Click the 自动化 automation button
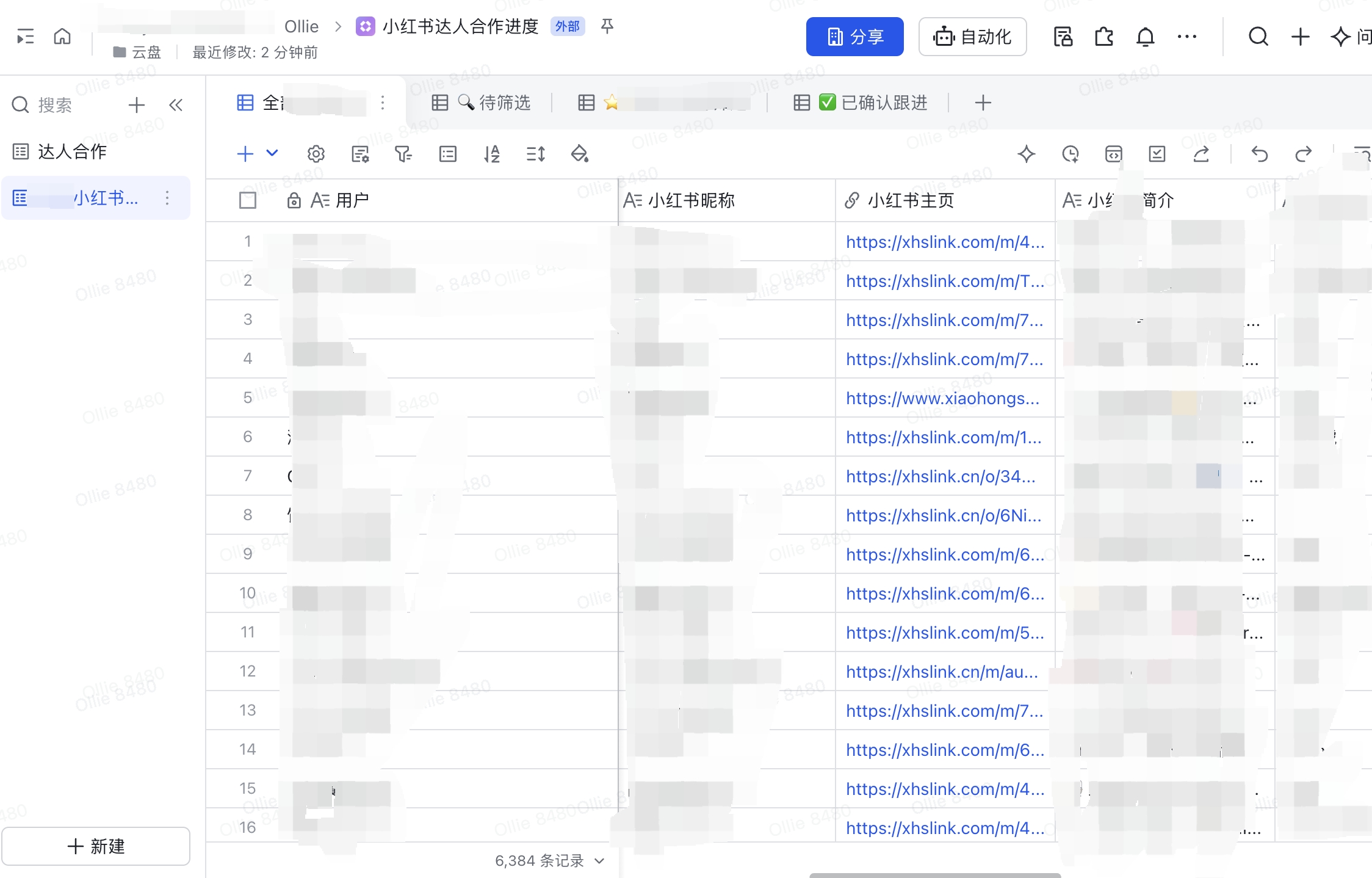The image size is (1372, 878). [x=972, y=37]
